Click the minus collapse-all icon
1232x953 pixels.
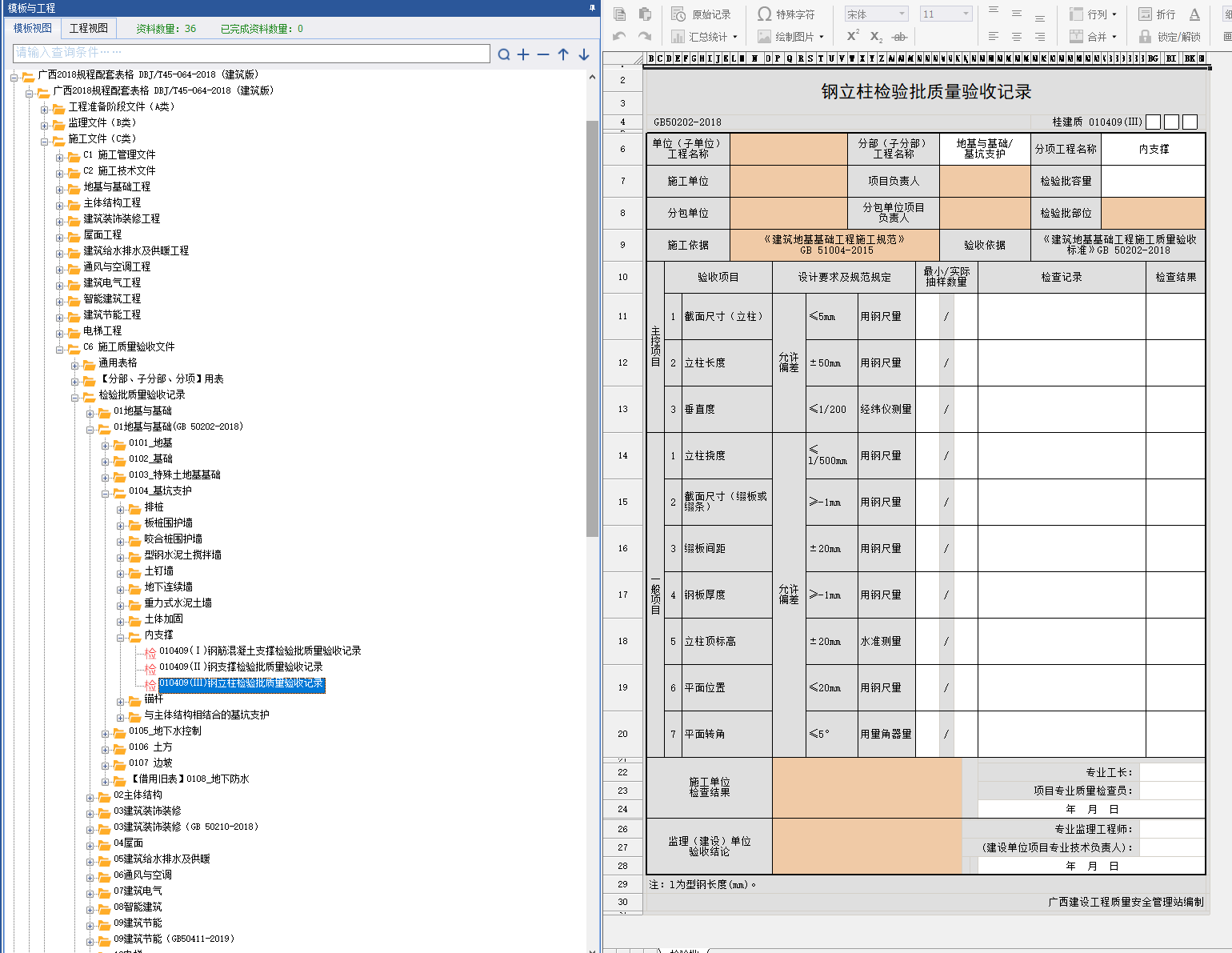coord(543,54)
